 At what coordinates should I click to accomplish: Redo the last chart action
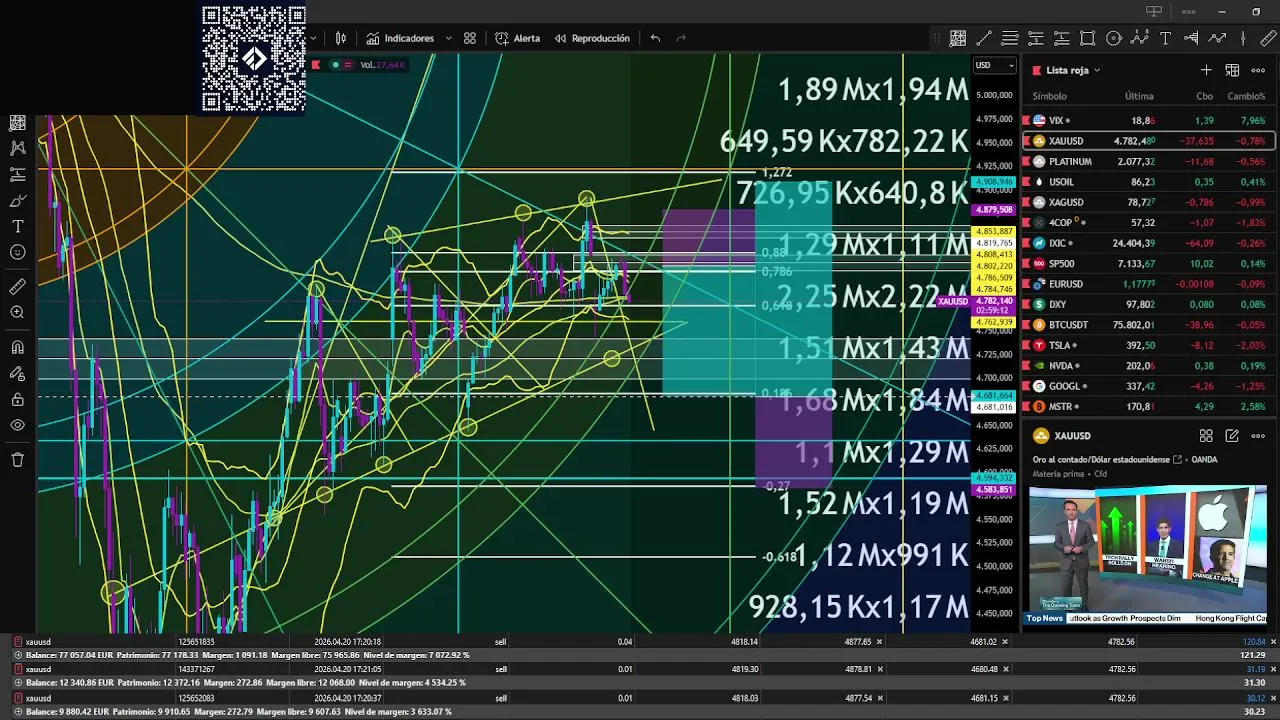coord(681,38)
